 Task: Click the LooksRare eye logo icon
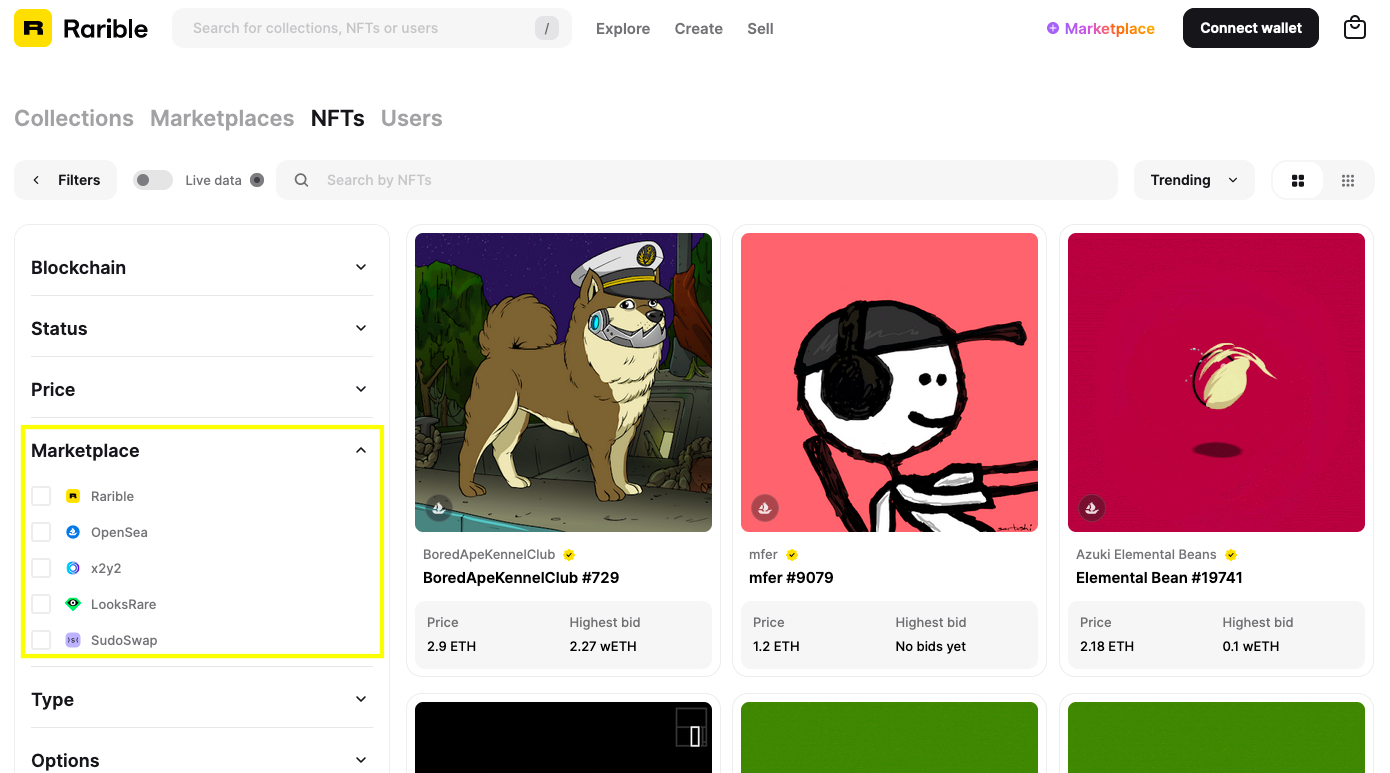pos(73,604)
